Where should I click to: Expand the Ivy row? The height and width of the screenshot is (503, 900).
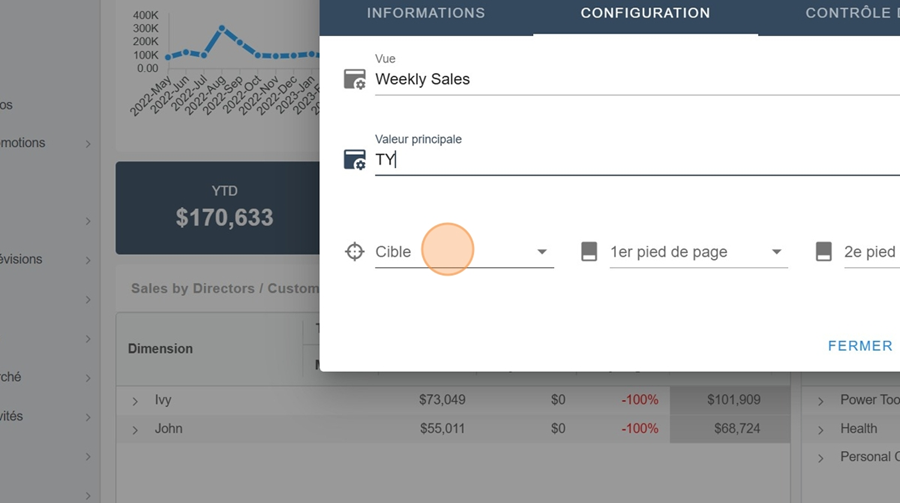tap(135, 401)
